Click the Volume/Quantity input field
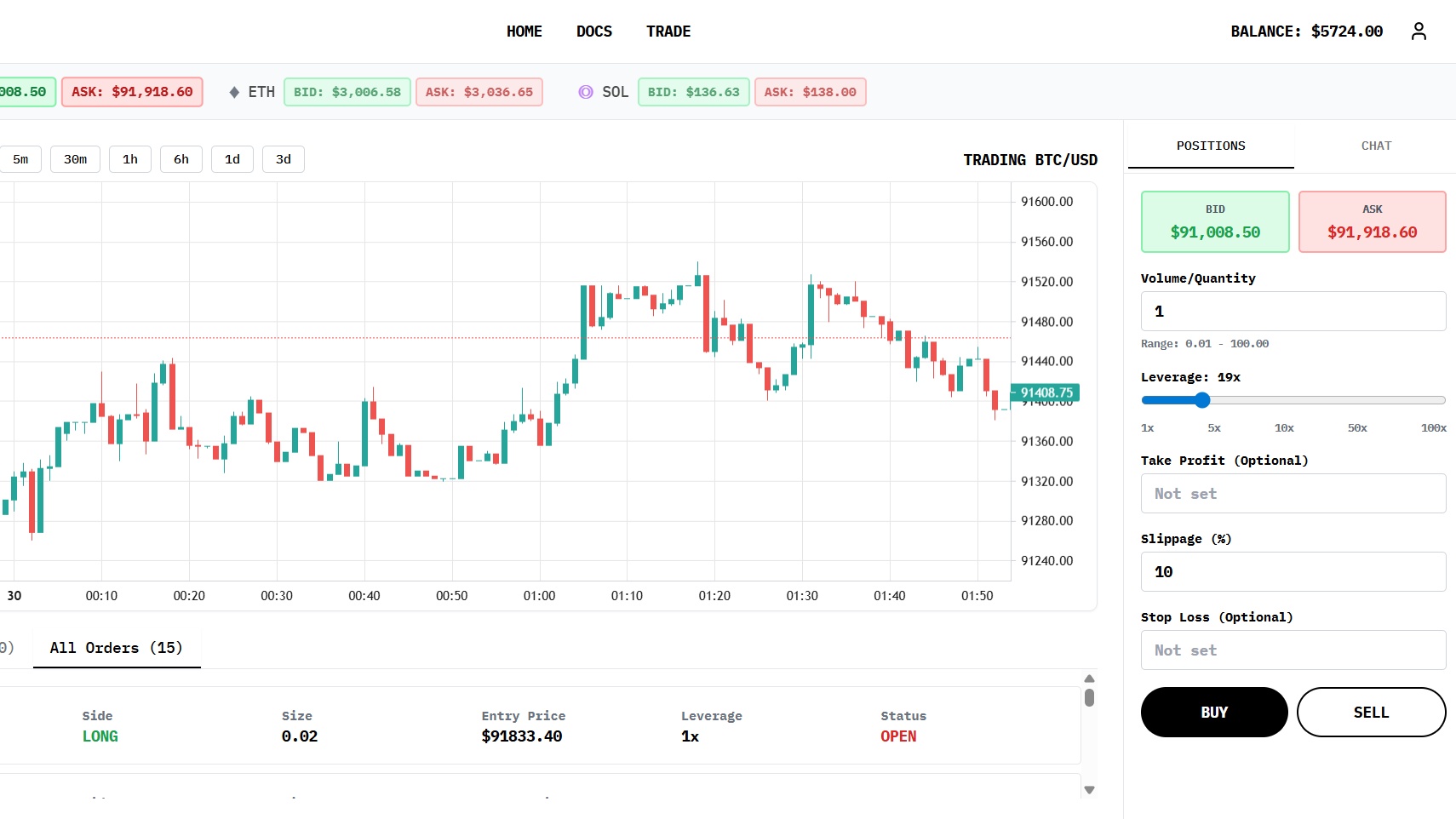The height and width of the screenshot is (819, 1456). click(x=1293, y=312)
